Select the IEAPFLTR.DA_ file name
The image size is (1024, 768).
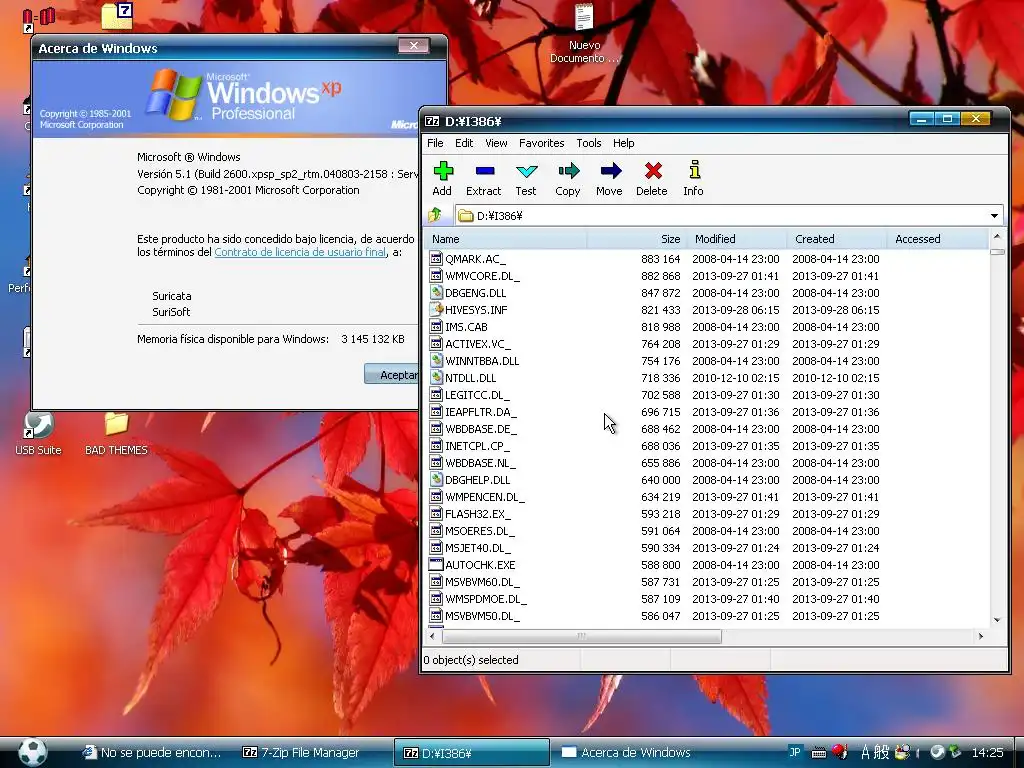click(x=481, y=411)
